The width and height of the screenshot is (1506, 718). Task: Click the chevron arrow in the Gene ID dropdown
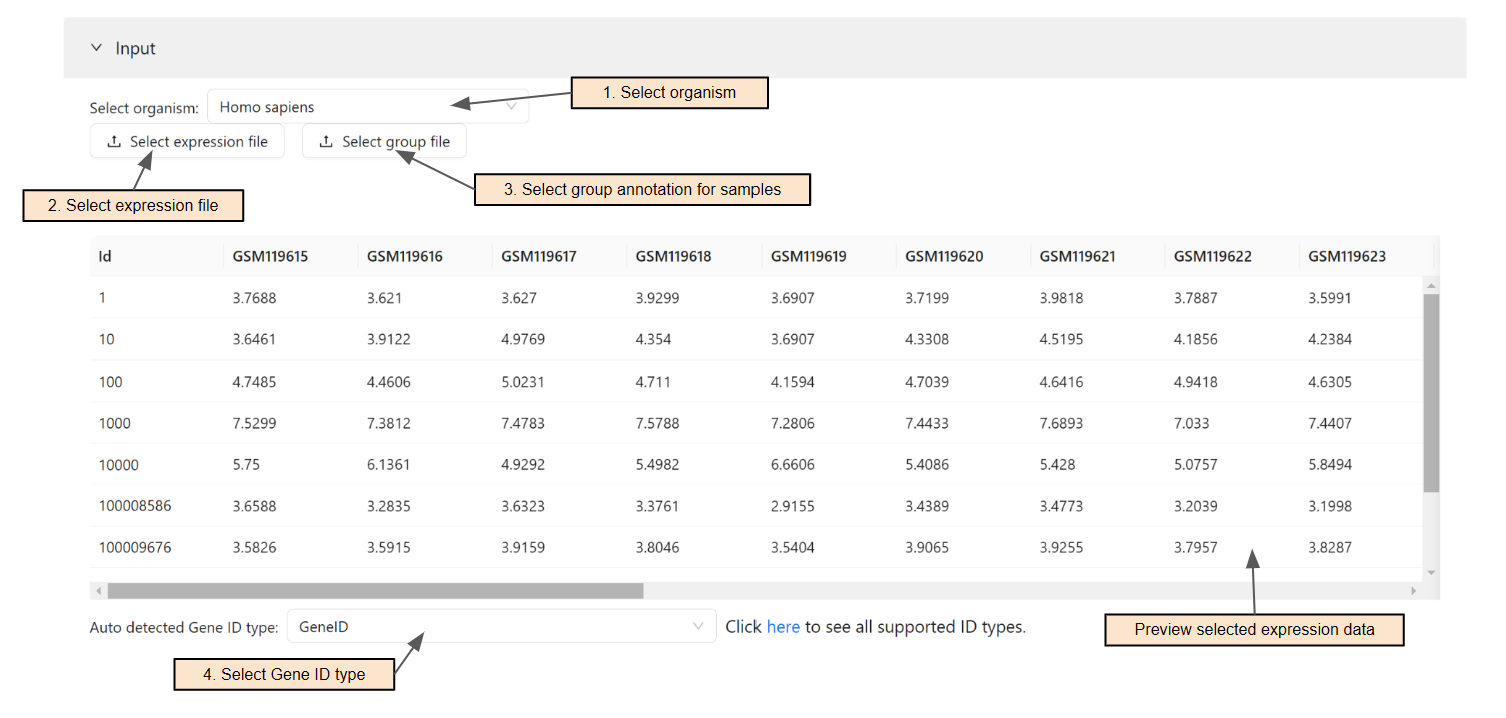(x=698, y=626)
